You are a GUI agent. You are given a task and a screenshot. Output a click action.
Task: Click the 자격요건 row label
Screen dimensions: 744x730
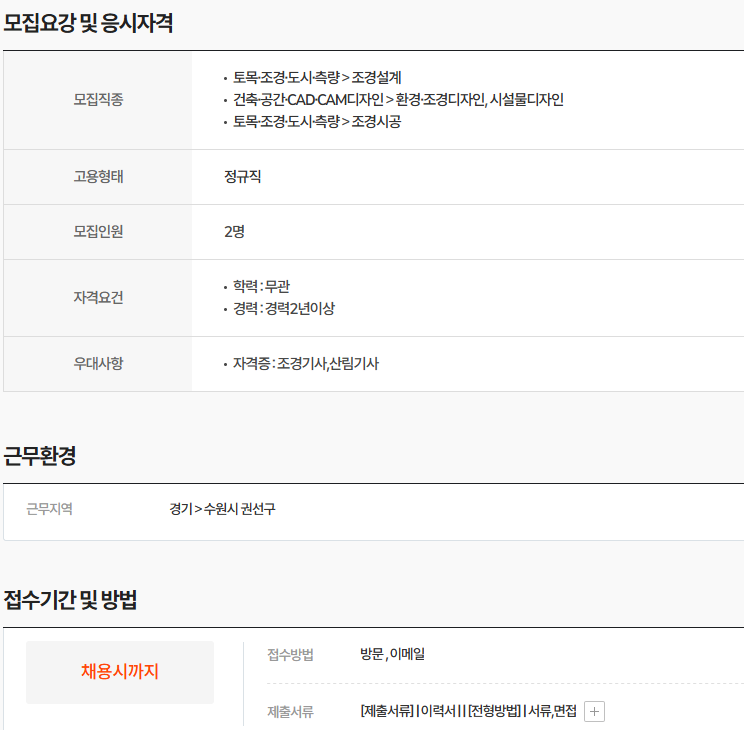coord(98,298)
